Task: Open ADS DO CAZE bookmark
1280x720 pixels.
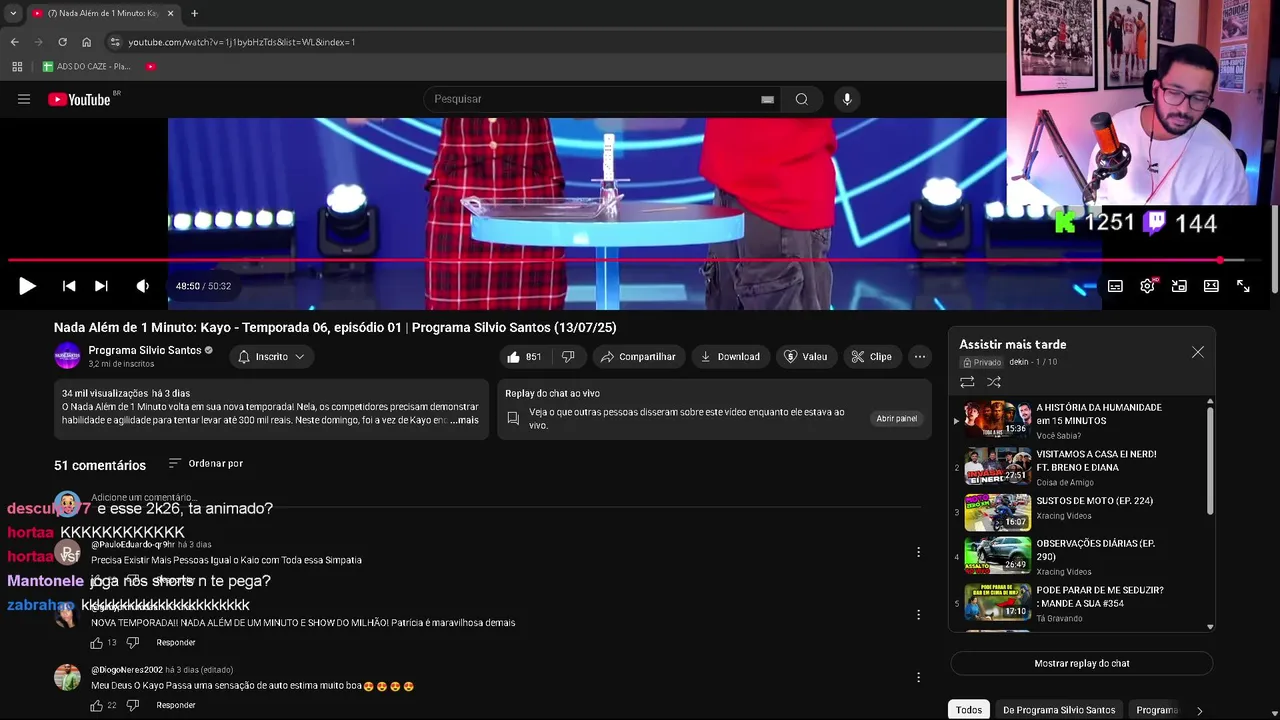Action: pos(87,66)
